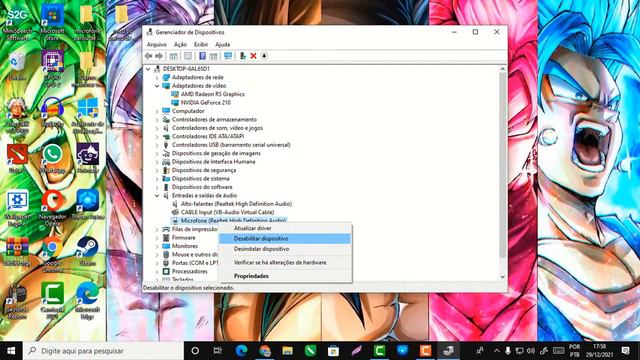This screenshot has width=640, height=360.
Task: Open the Steam desktop shortcut
Action: [87, 251]
